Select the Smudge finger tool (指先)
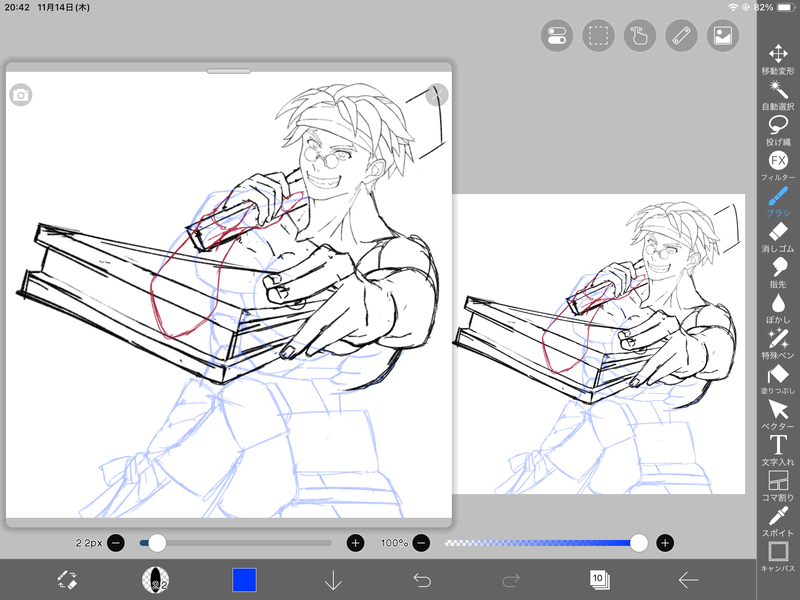This screenshot has height=600, width=800. pyautogui.click(x=778, y=272)
